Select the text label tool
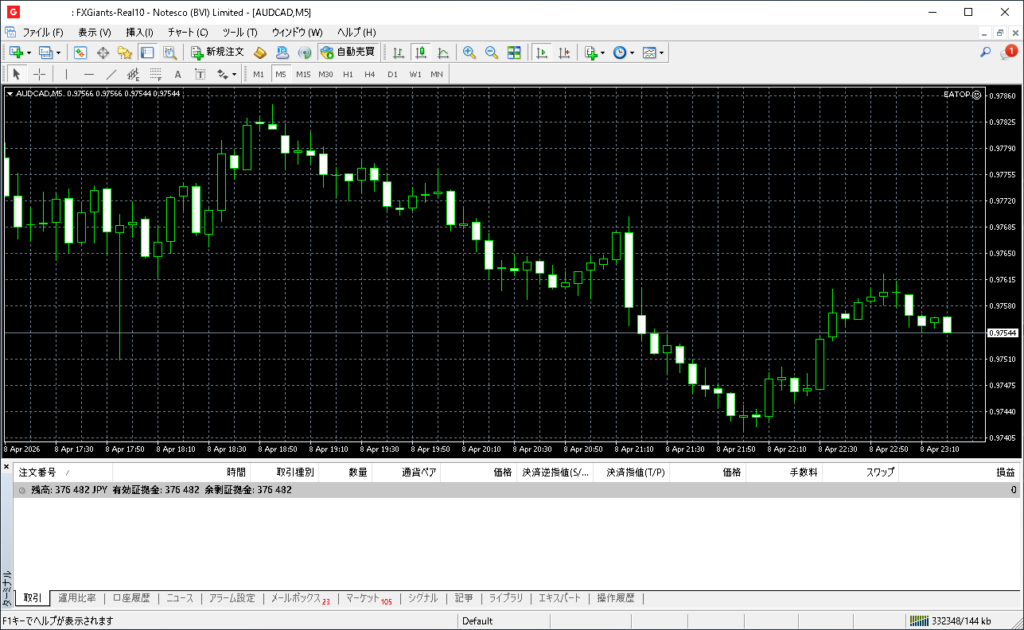The image size is (1024, 630). point(178,74)
